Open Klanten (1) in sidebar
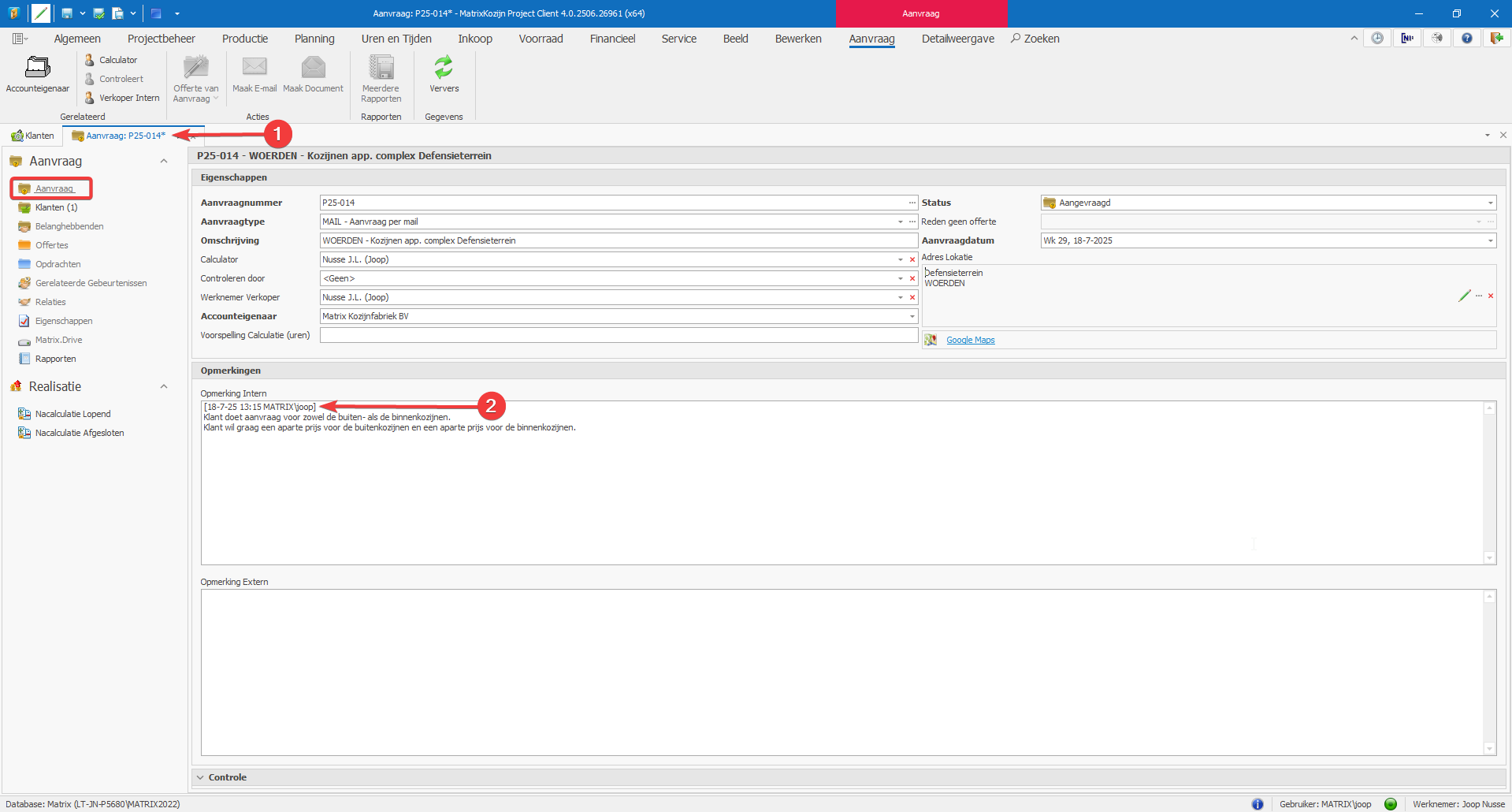 click(56, 207)
